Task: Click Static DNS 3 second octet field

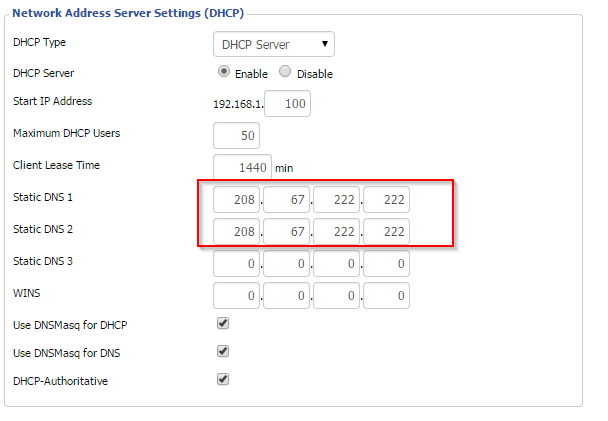Action: point(286,264)
